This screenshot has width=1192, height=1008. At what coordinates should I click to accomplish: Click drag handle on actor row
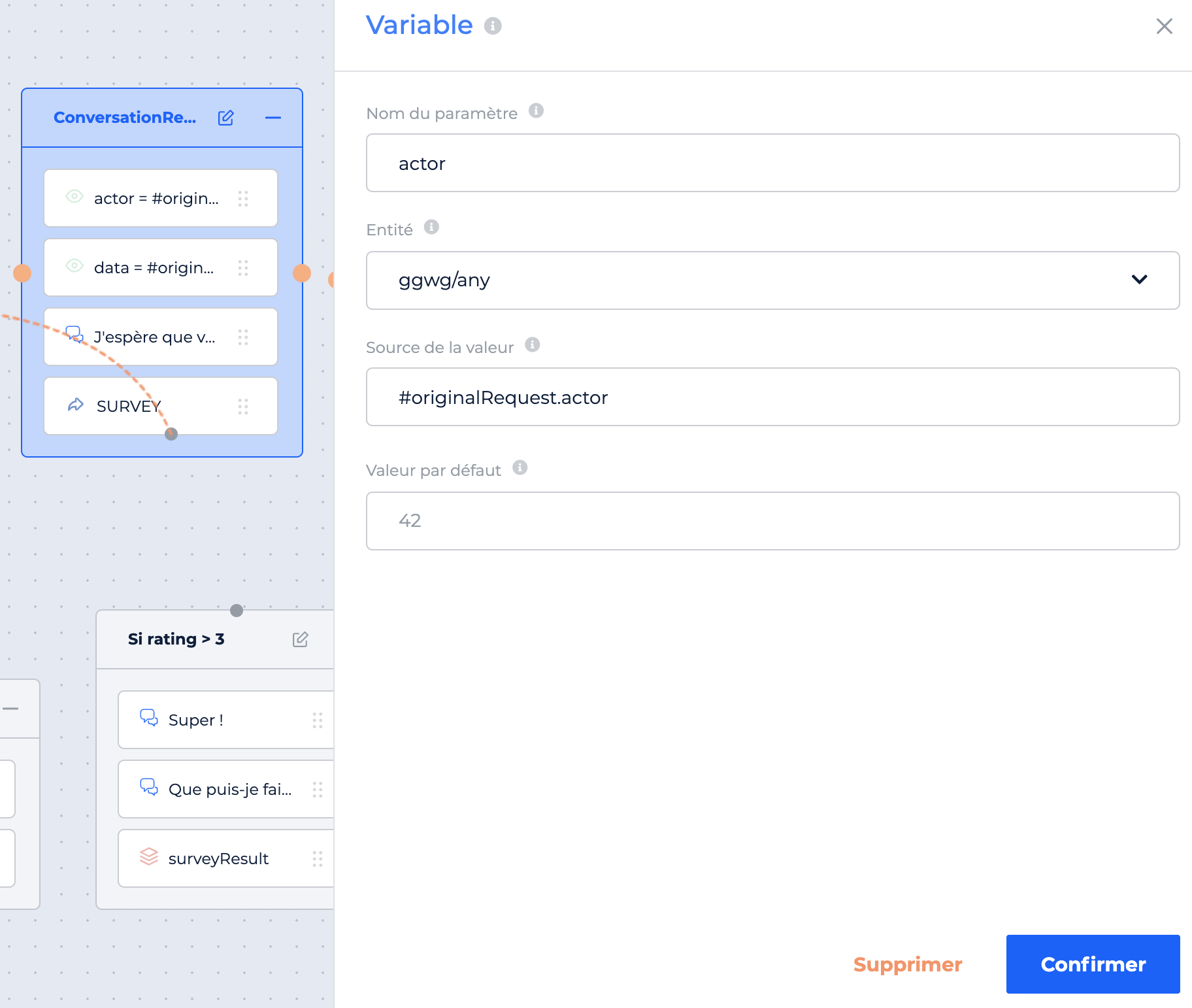pos(243,199)
